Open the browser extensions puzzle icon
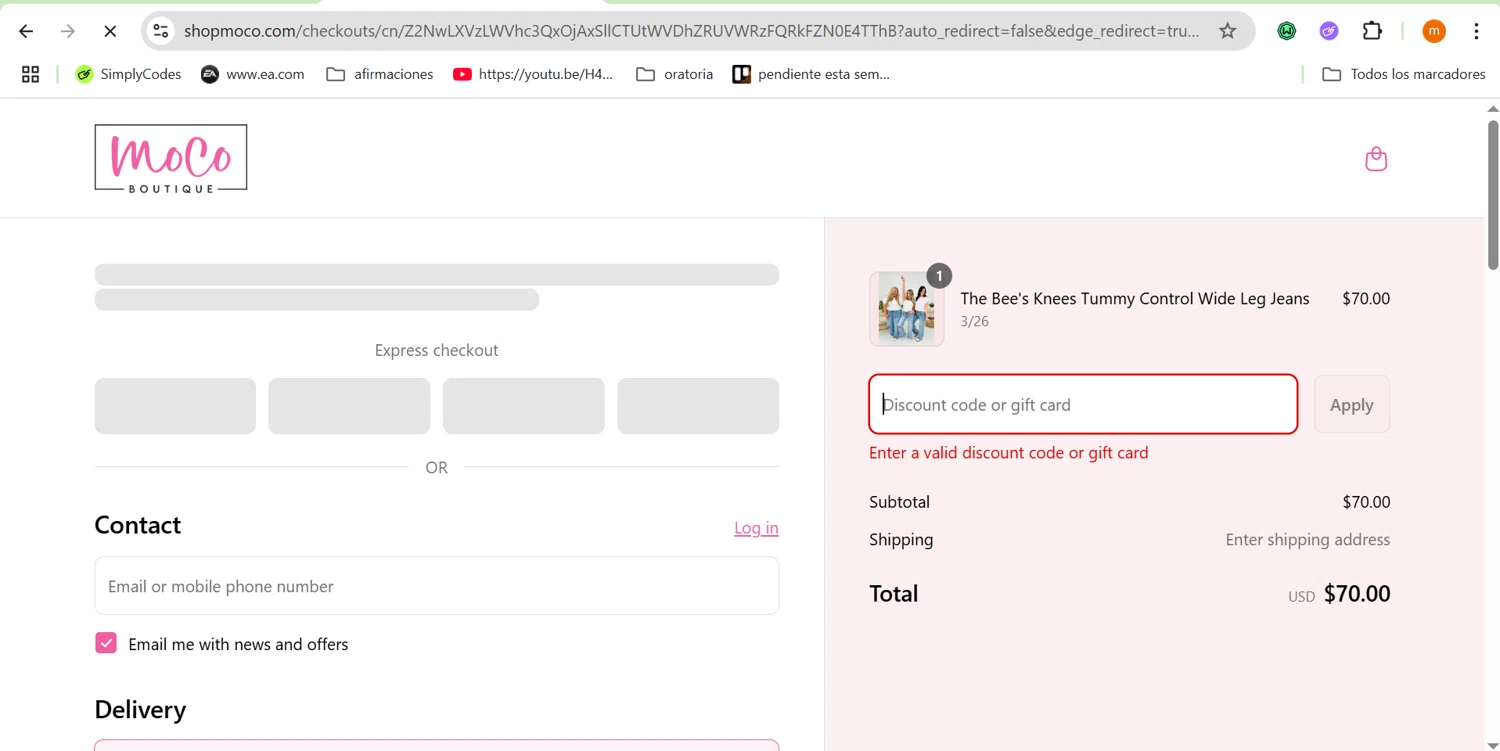This screenshot has height=751, width=1500. 1372,31
